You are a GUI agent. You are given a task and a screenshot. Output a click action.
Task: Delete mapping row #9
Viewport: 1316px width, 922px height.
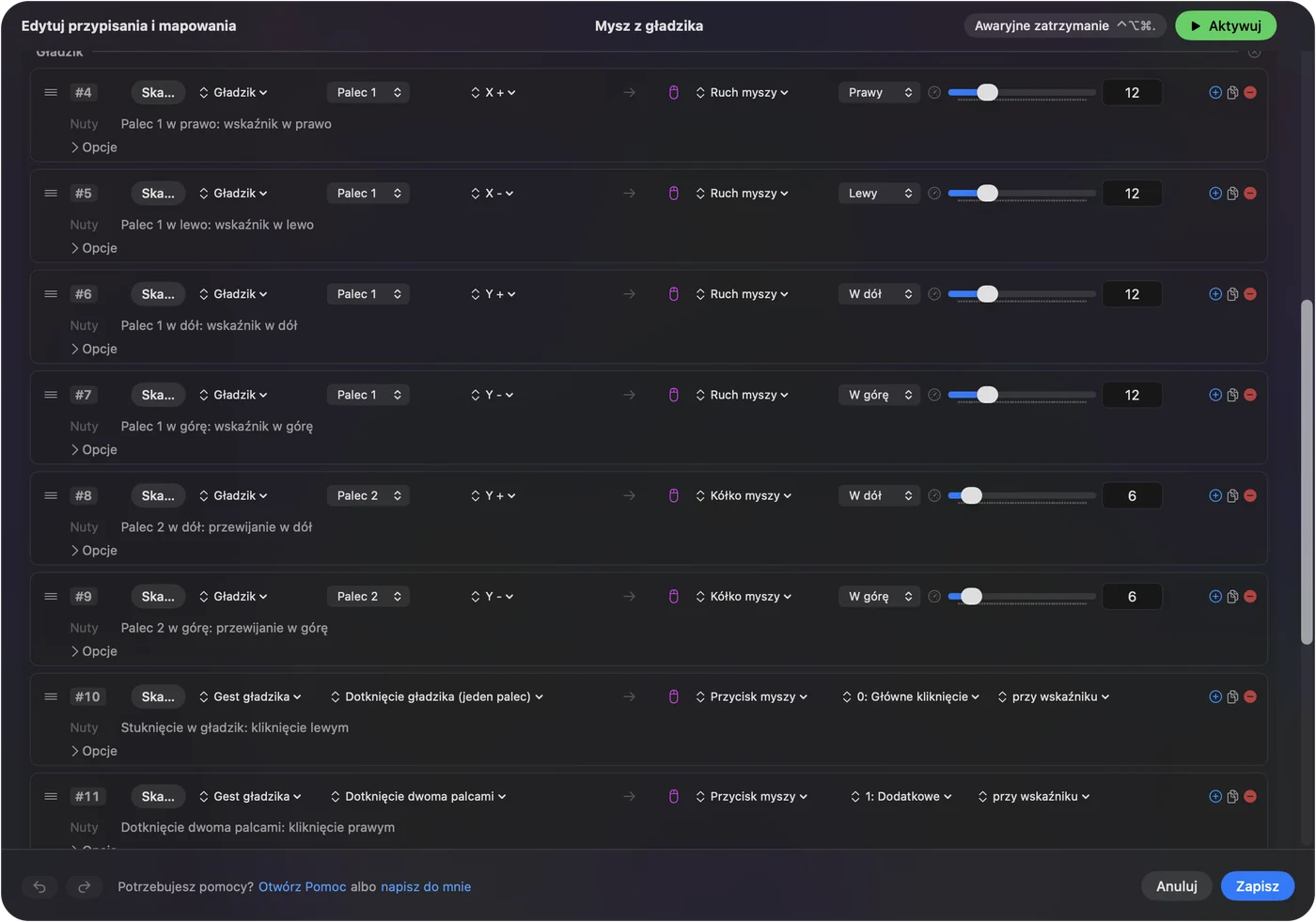[1250, 596]
